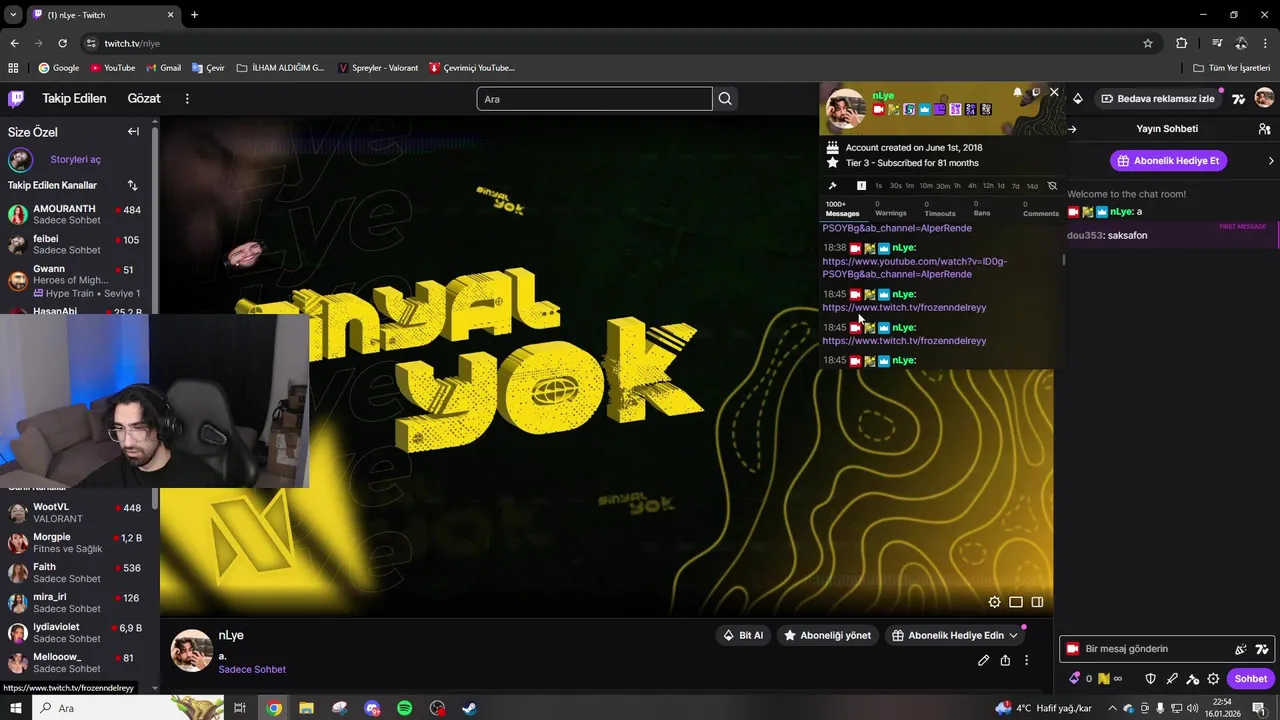Open the Twitch home logo

pyautogui.click(x=16, y=98)
